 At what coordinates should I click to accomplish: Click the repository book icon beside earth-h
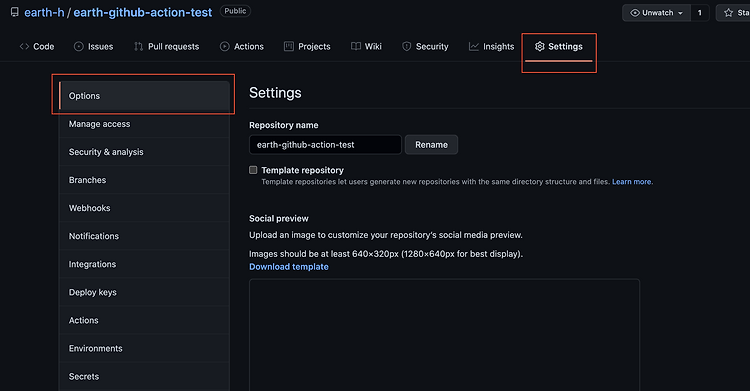click(x=15, y=12)
